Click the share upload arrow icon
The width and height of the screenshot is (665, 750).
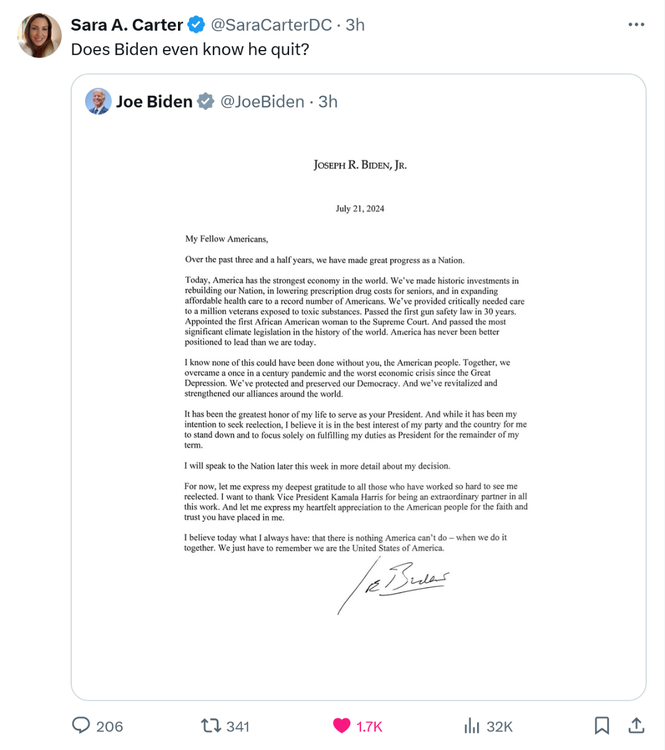click(x=636, y=725)
